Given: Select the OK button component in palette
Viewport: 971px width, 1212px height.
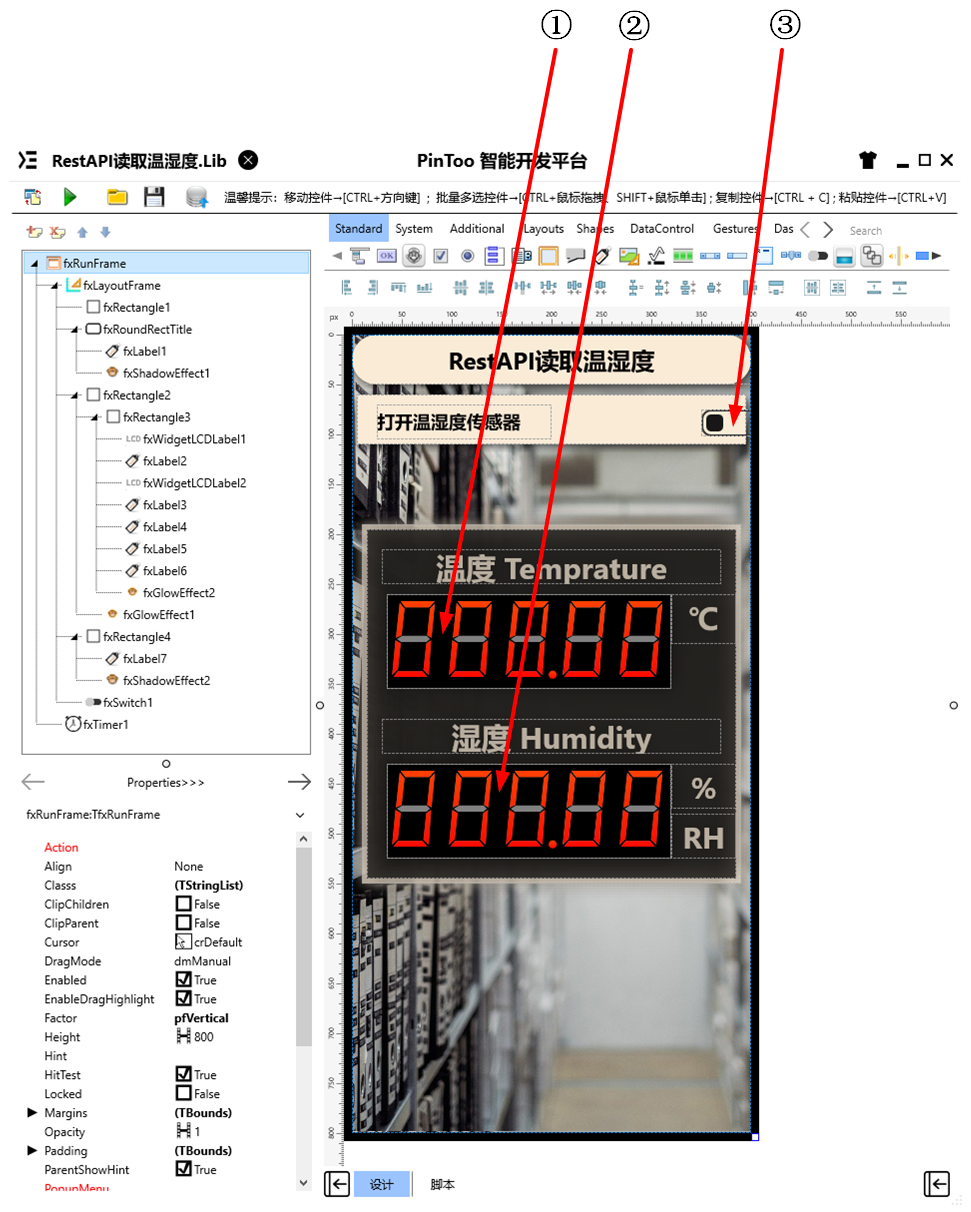Looking at the screenshot, I should pyautogui.click(x=386, y=256).
